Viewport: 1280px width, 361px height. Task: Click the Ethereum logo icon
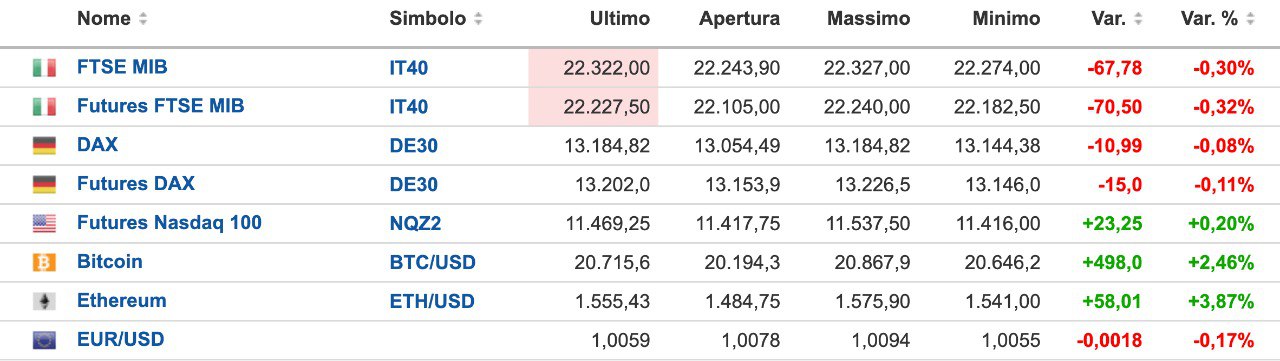pos(44,301)
